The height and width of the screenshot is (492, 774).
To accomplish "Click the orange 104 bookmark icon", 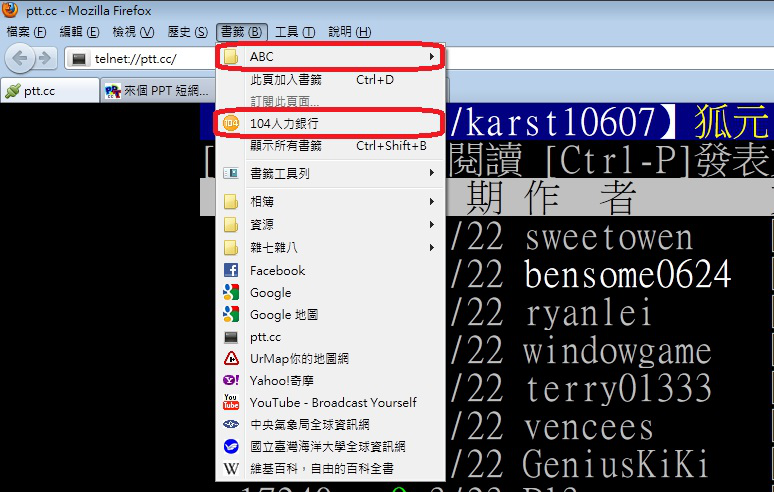I will pos(231,123).
